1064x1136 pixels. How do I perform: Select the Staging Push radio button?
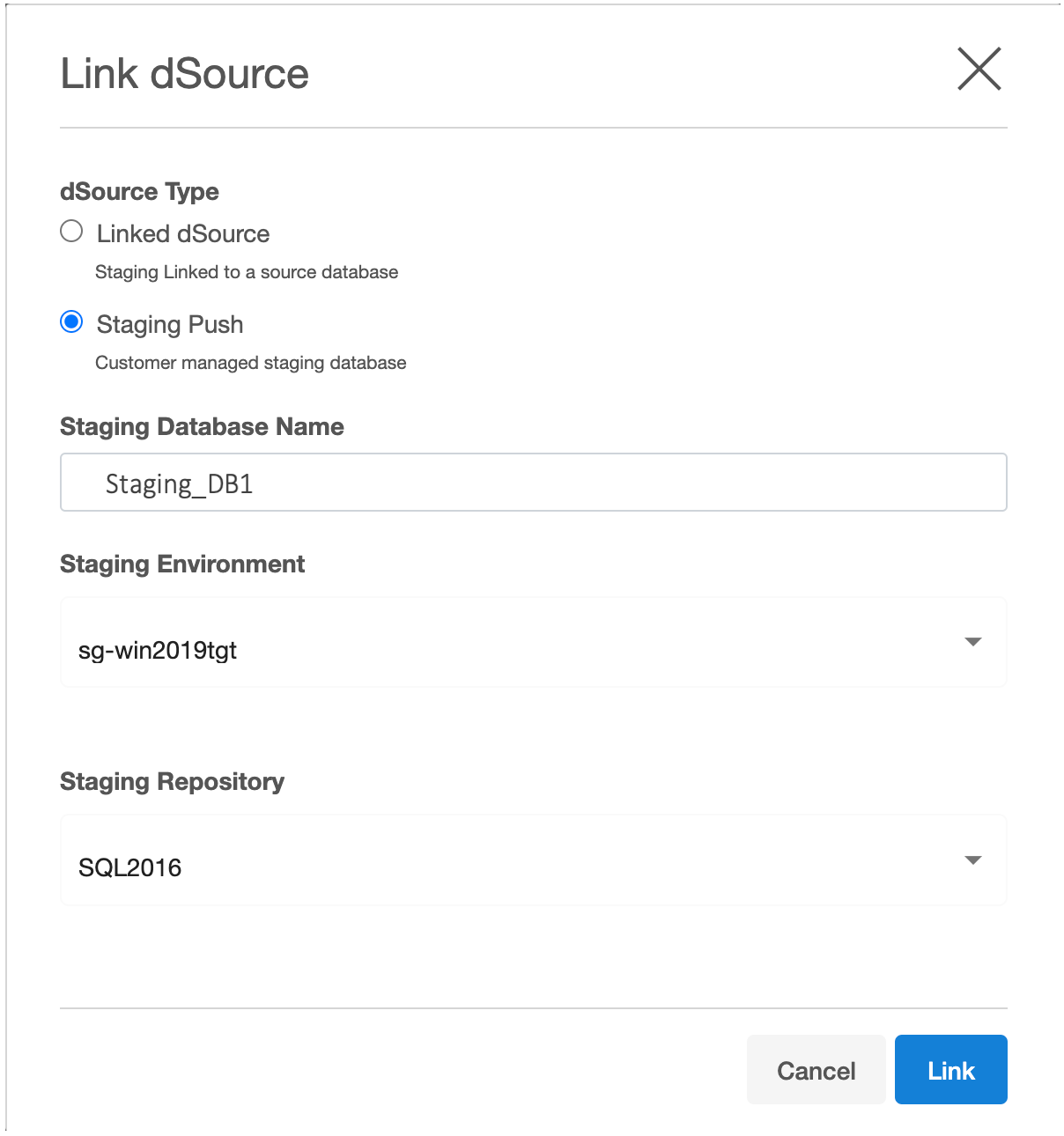[x=71, y=322]
